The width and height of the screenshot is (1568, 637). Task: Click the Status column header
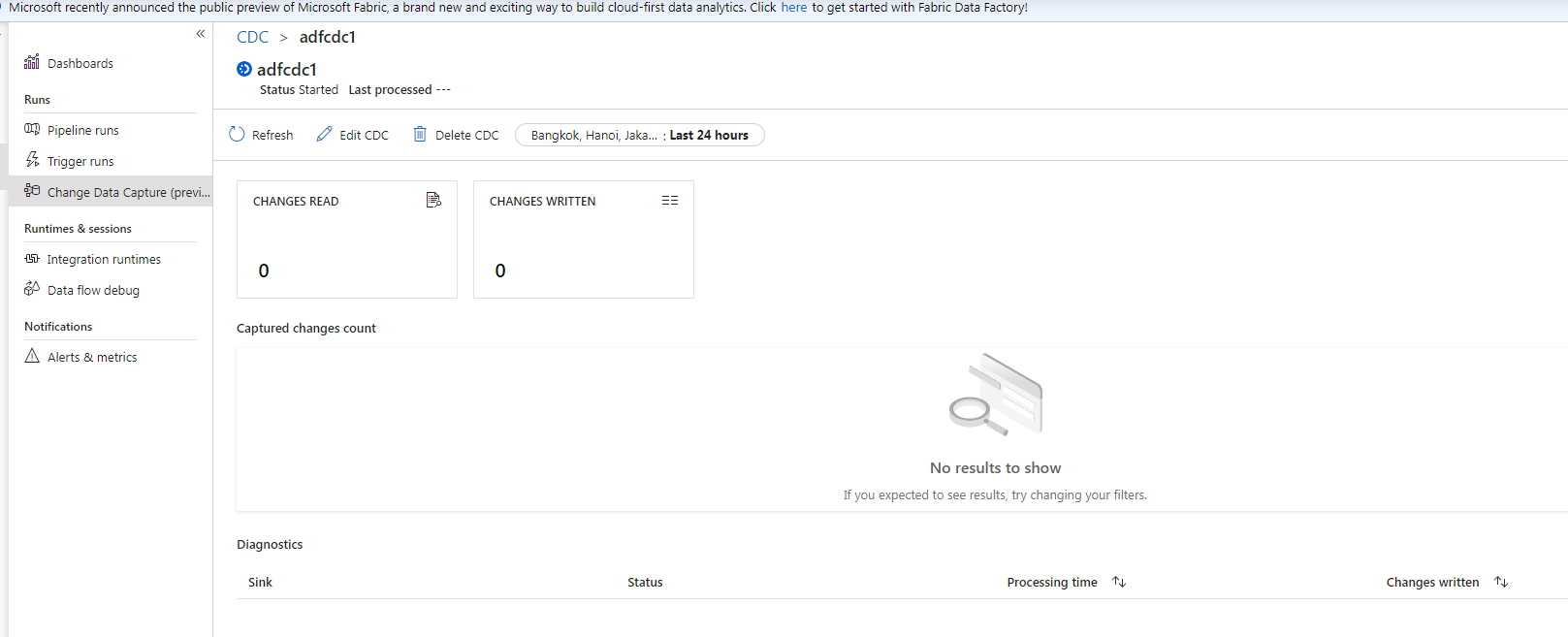click(x=645, y=582)
